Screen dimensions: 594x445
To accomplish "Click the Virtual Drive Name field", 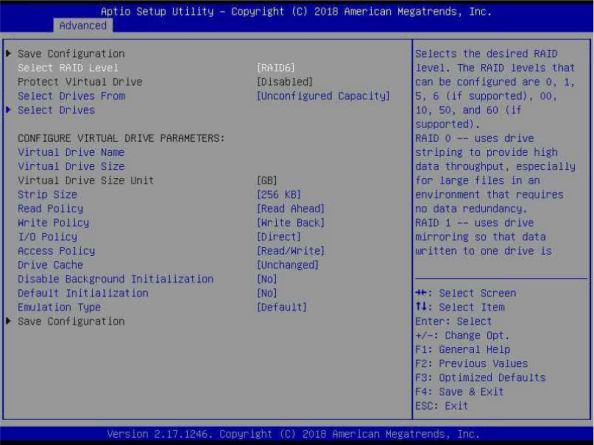I will (71, 152).
